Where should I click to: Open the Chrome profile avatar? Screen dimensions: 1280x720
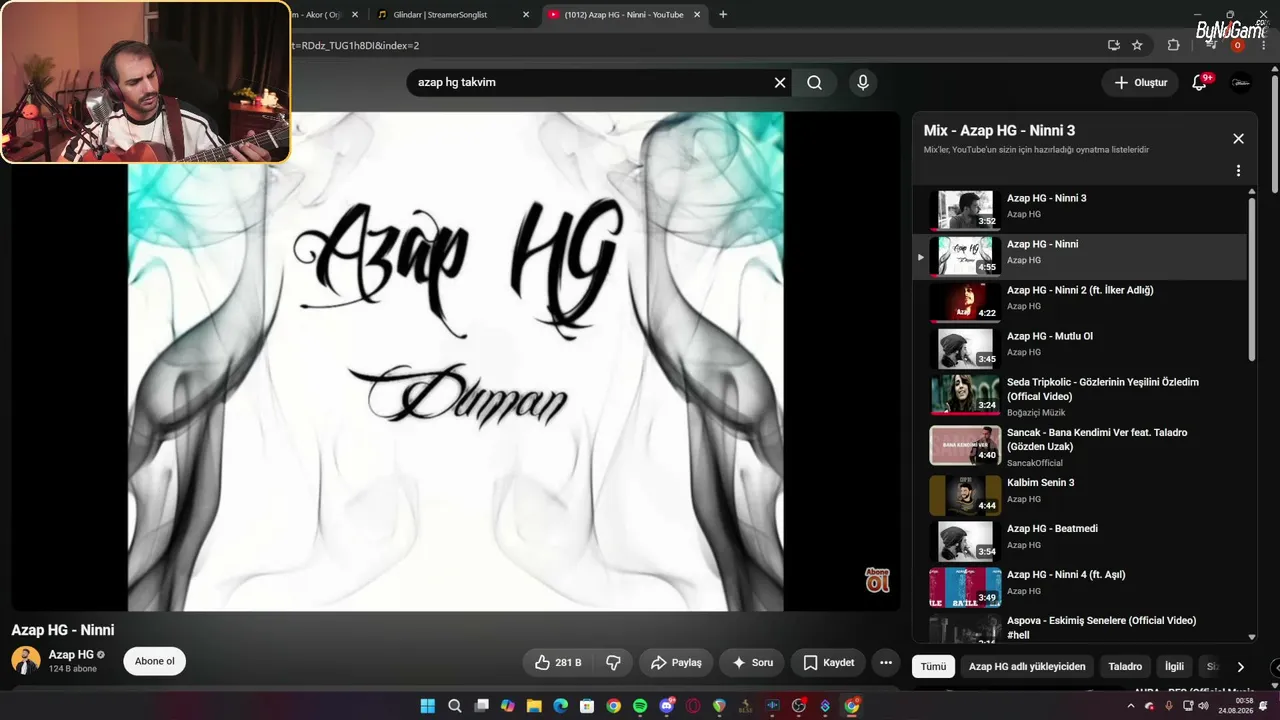1237,45
